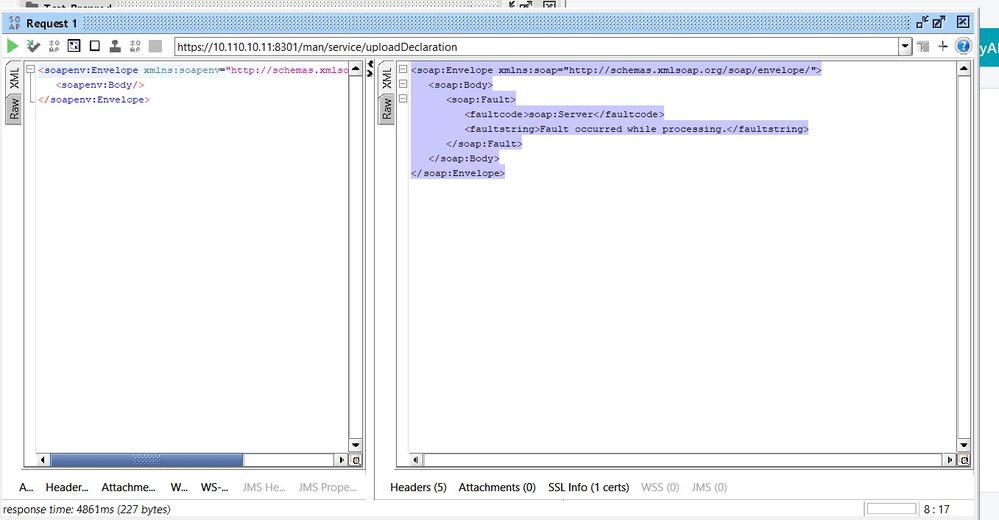Image resolution: width=999 pixels, height=520 pixels.
Task: Open the endpoint URL dropdown arrow
Action: coord(905,46)
